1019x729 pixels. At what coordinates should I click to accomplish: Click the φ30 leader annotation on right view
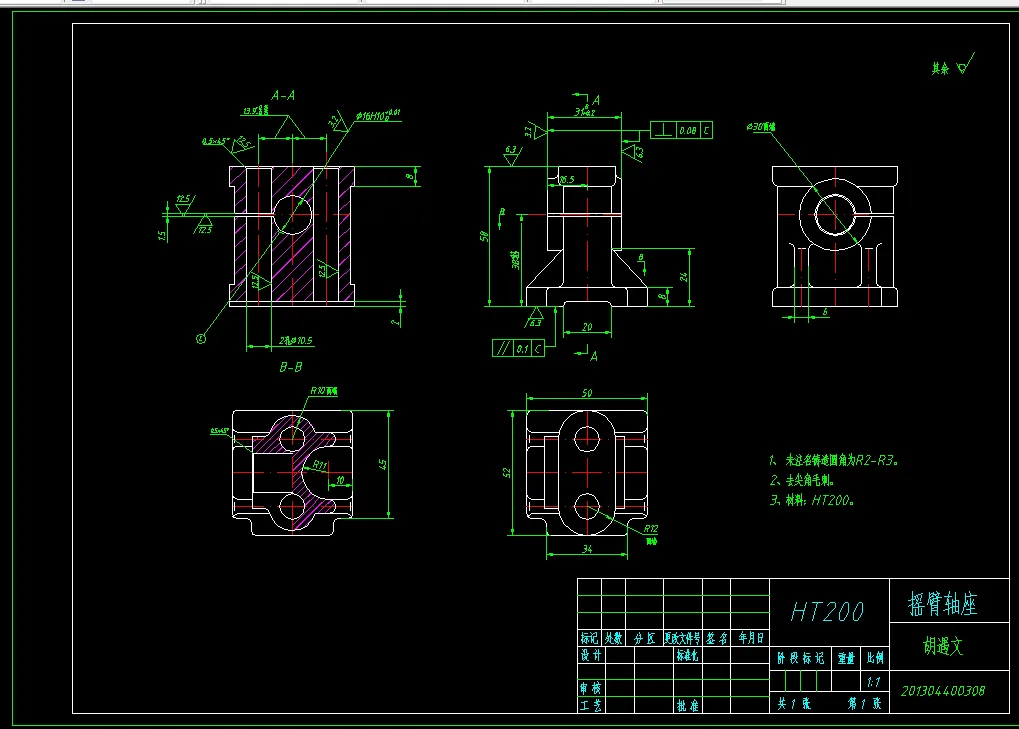pyautogui.click(x=761, y=127)
